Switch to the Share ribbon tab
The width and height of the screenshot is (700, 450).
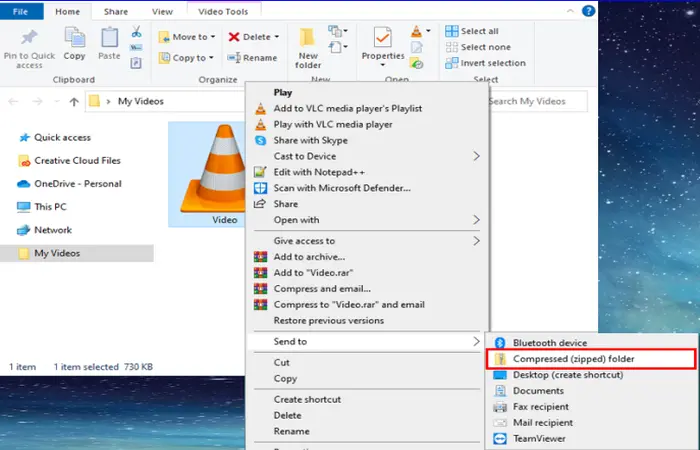point(116,12)
